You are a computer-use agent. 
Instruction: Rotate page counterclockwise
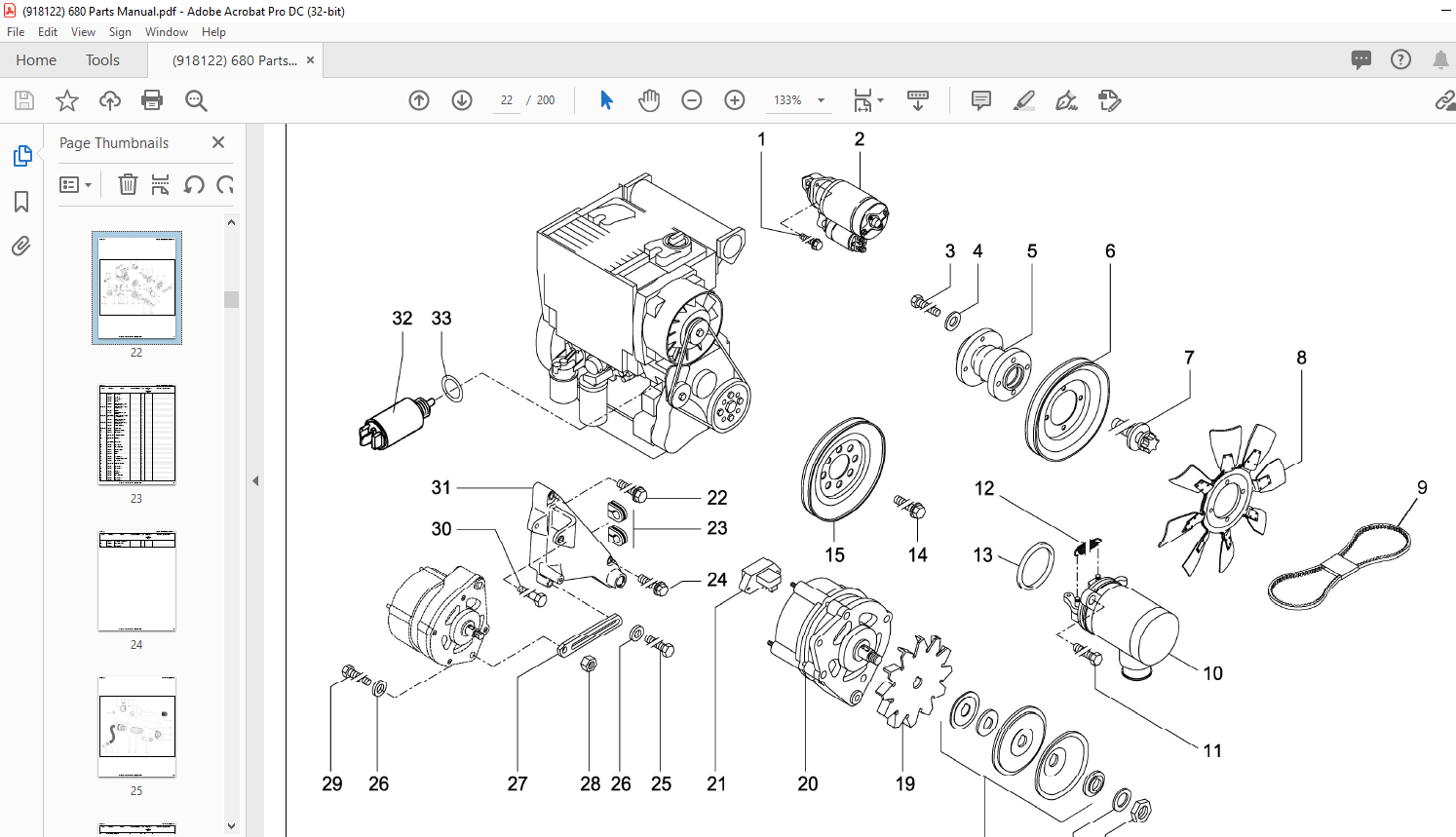[194, 184]
